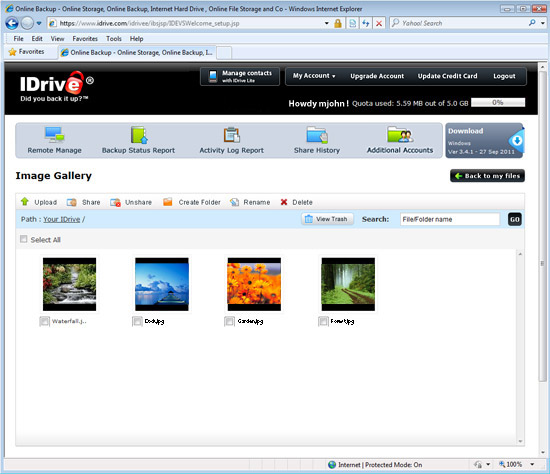Click the Yahoo Search magnifier icon

click(x=532, y=23)
